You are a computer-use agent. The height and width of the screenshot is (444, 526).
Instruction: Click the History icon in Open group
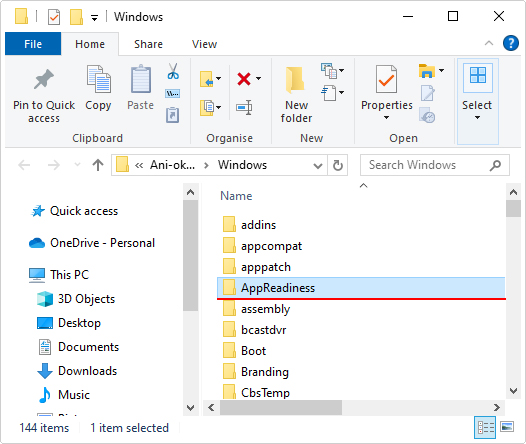427,115
